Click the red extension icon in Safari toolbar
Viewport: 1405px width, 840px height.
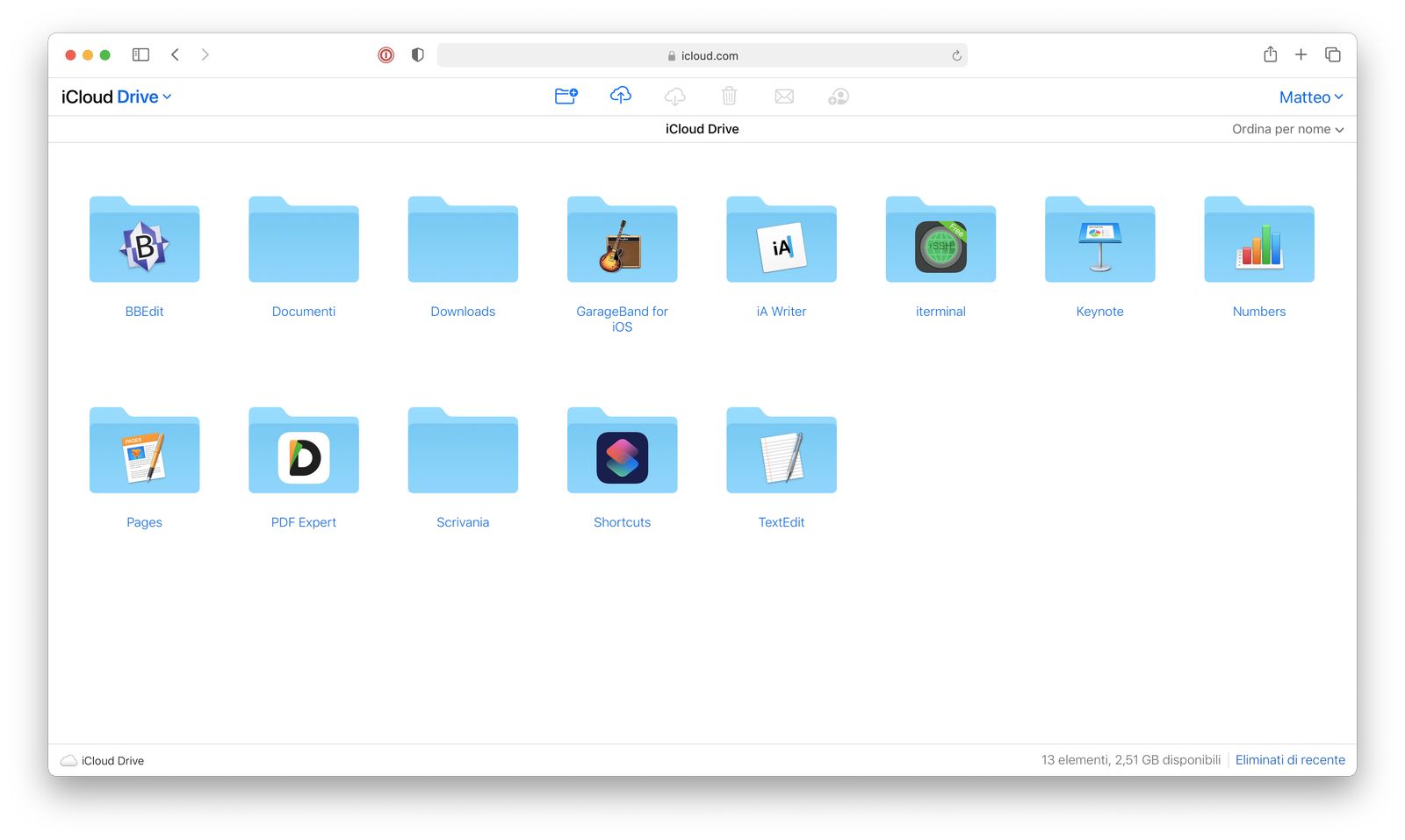click(386, 55)
